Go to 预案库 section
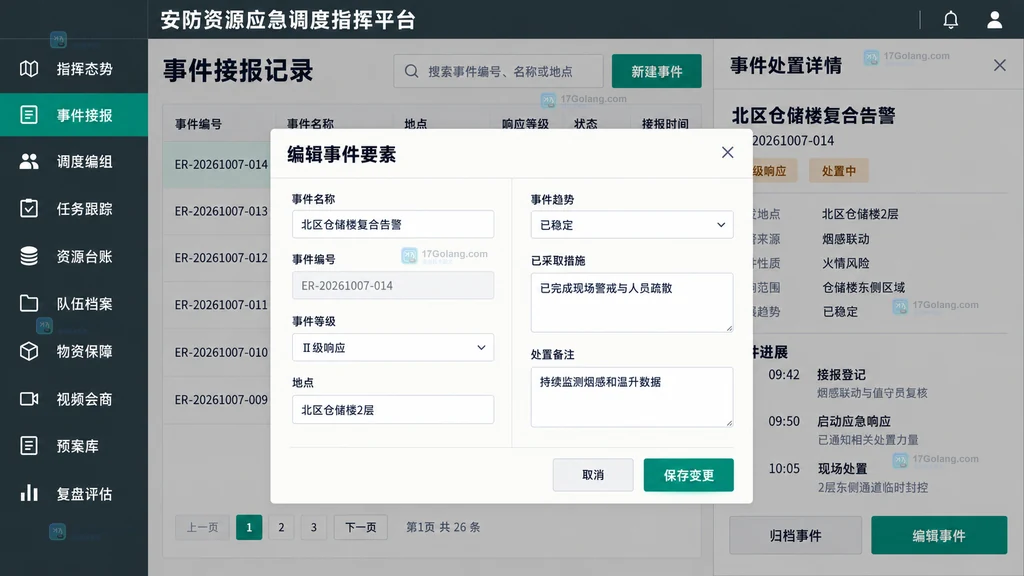Screen dimensions: 1024x576 click(74, 446)
